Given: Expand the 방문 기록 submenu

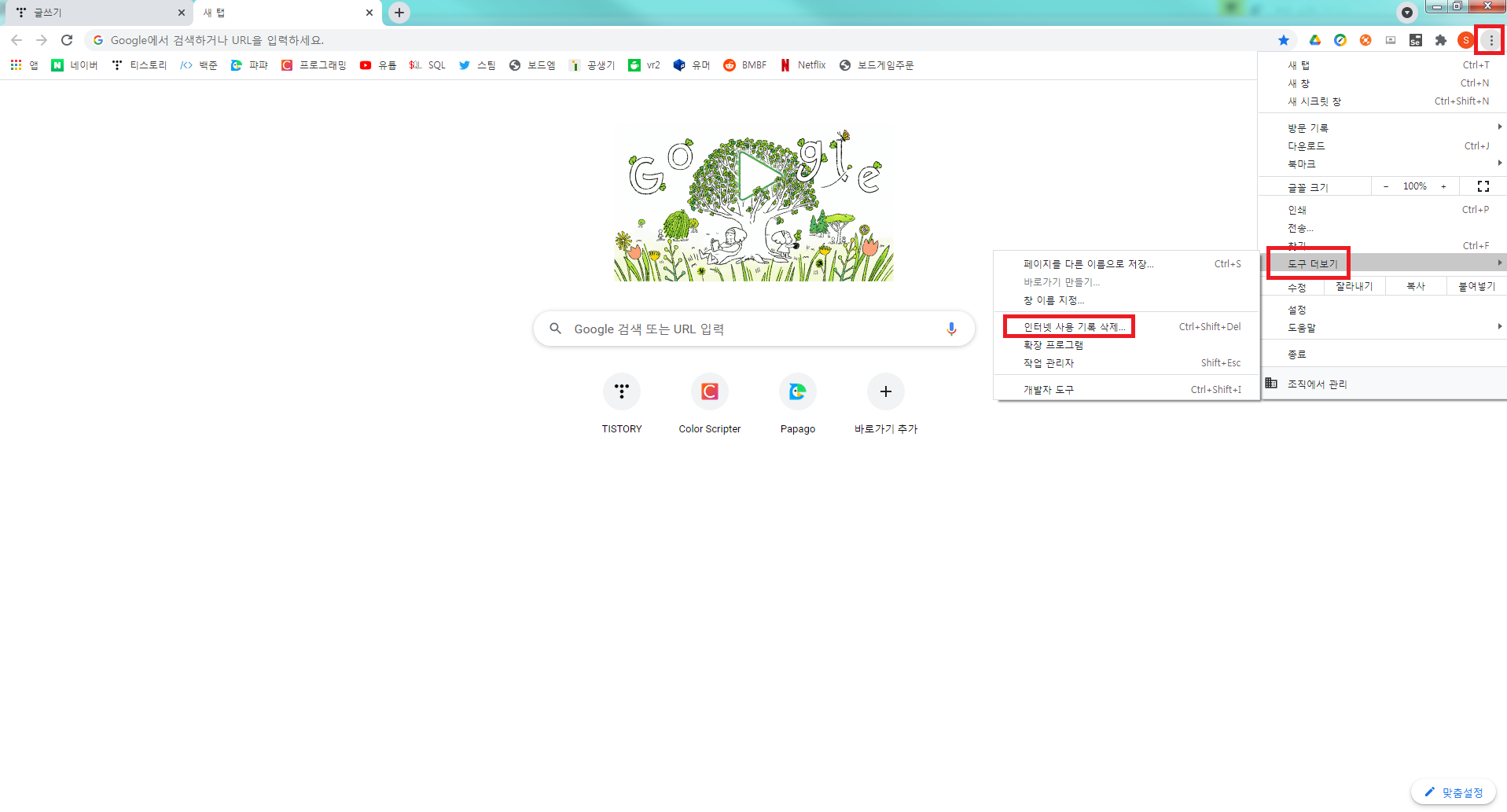Looking at the screenshot, I should [x=1384, y=127].
